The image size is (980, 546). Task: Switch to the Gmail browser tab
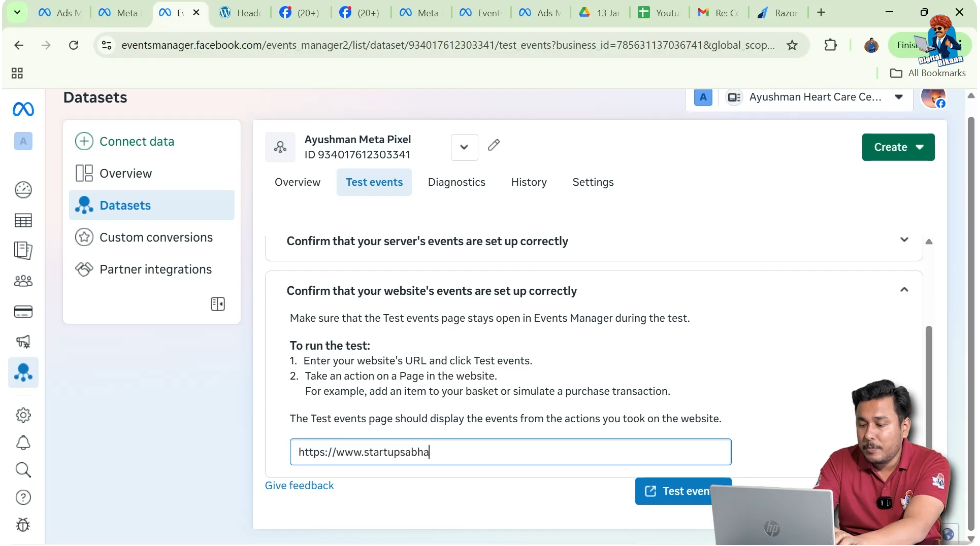click(719, 12)
